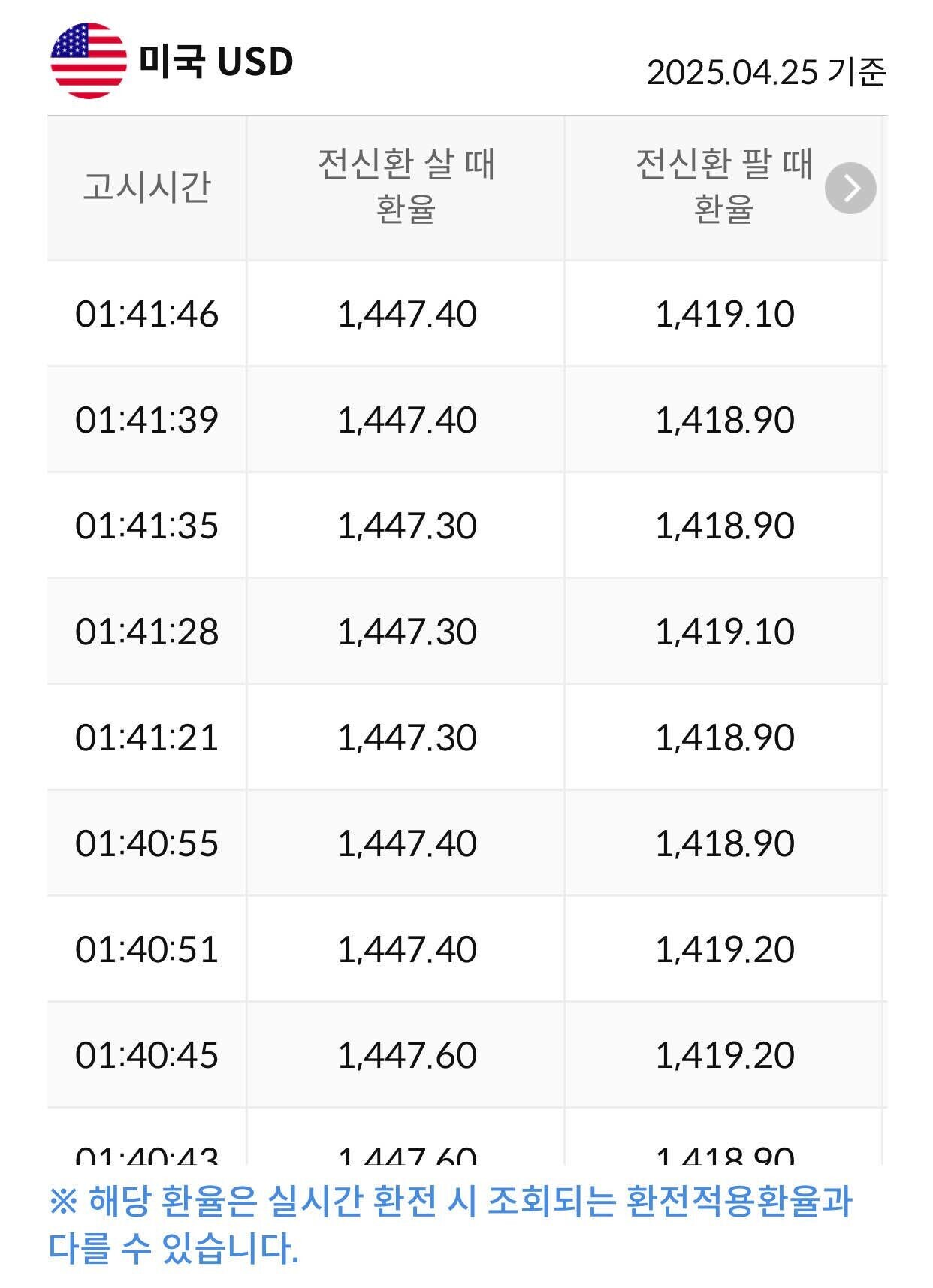This screenshot has width=933, height=1288.
Task: Select the 01:41:21 time row
Action: point(146,738)
